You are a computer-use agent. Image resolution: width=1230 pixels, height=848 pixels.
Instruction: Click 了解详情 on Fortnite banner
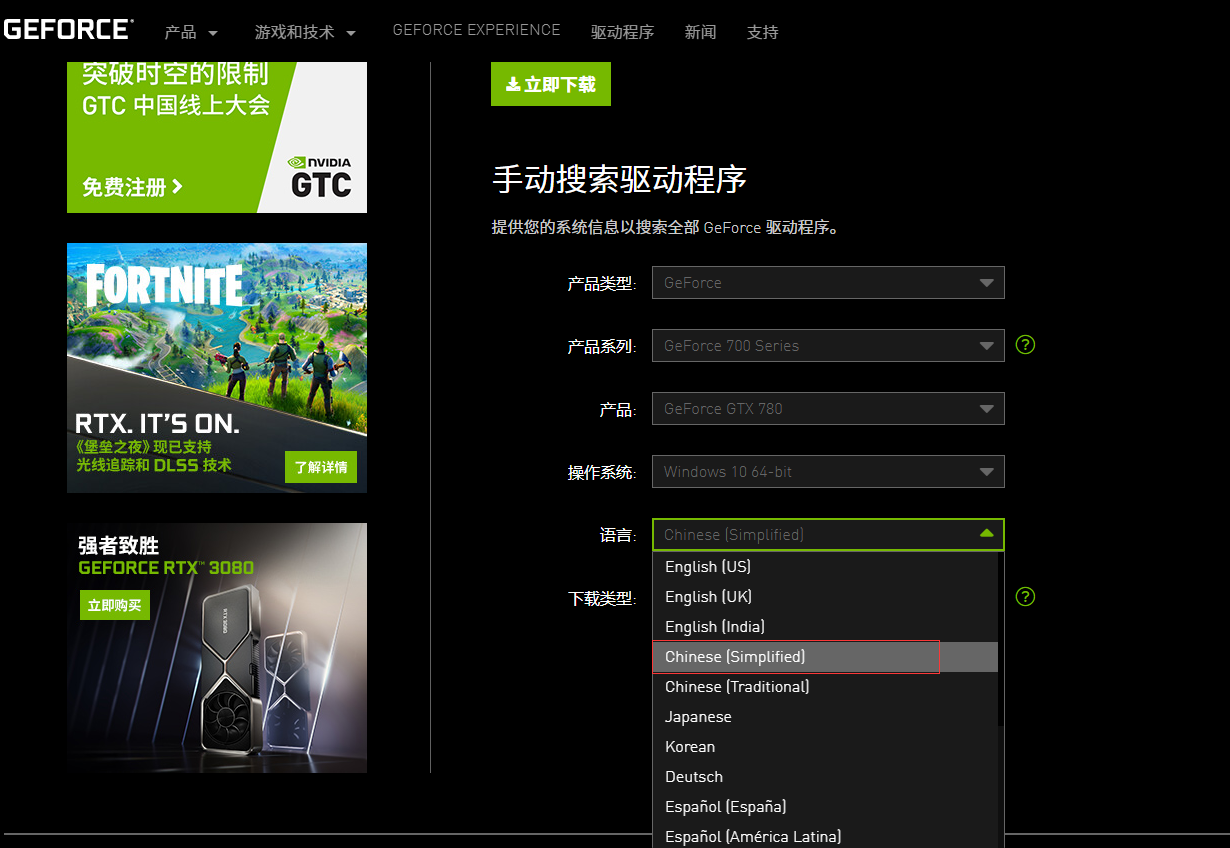[321, 467]
